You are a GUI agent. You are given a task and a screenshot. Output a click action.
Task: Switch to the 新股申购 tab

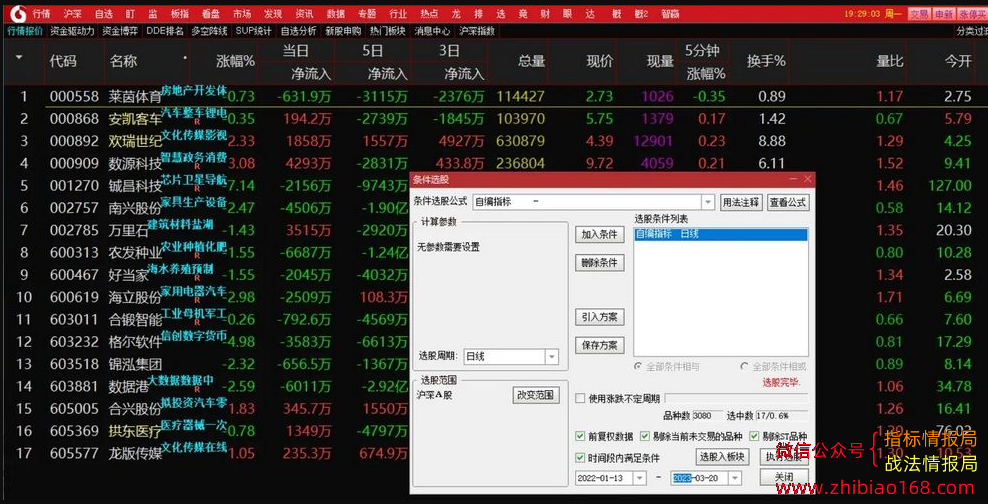pyautogui.click(x=343, y=30)
